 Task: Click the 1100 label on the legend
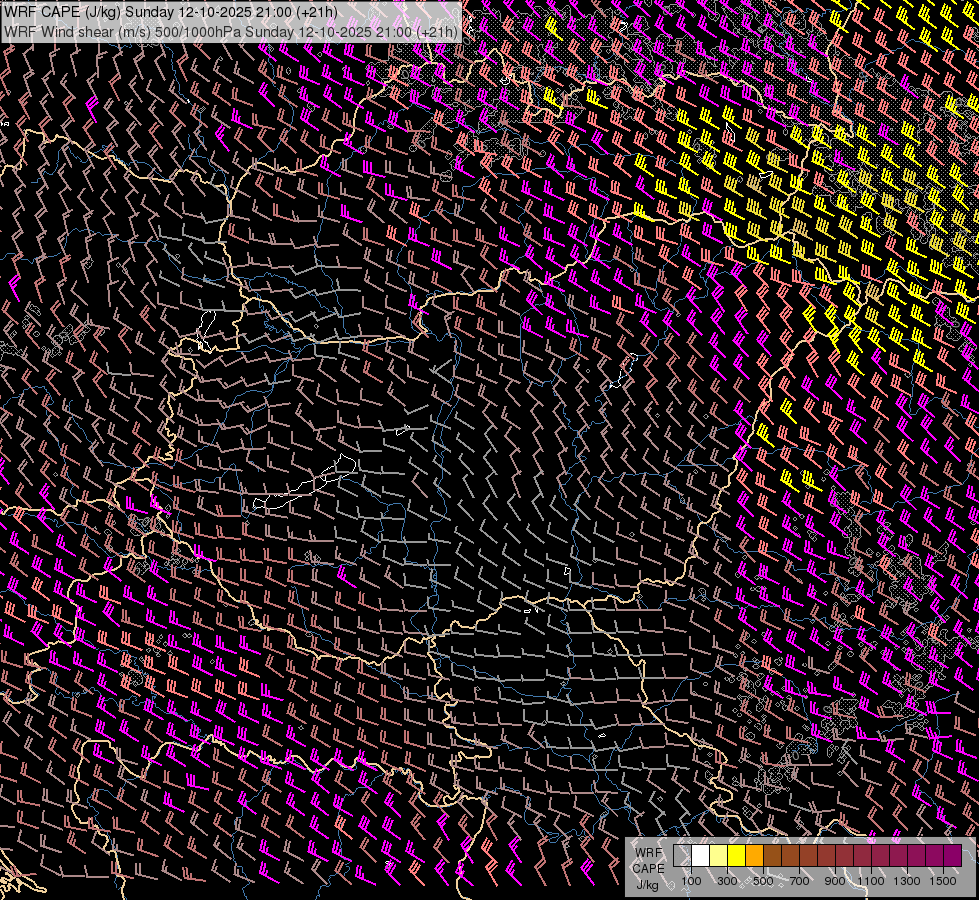click(x=871, y=881)
